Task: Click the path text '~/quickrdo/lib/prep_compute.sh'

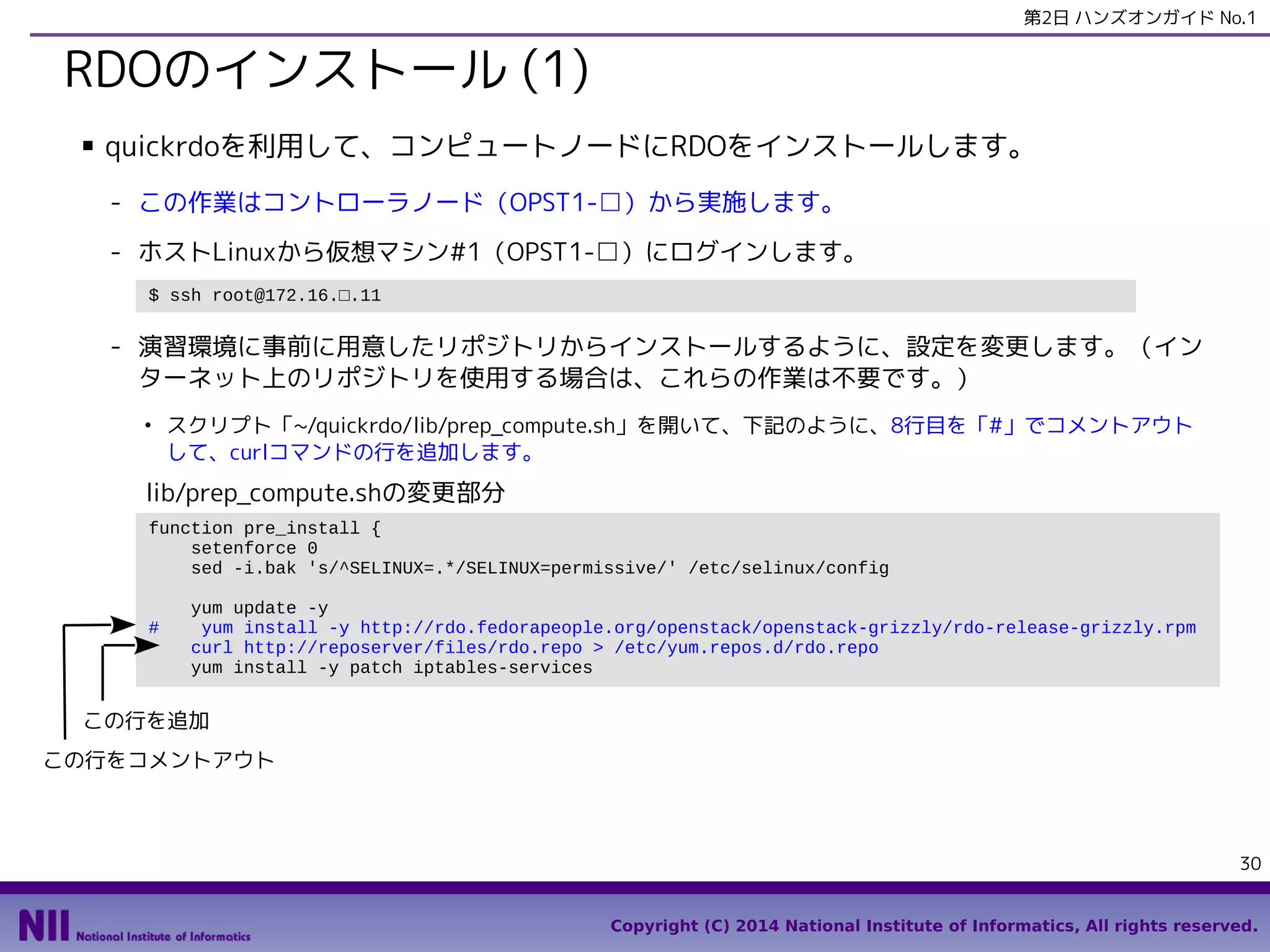Action: pos(454,426)
